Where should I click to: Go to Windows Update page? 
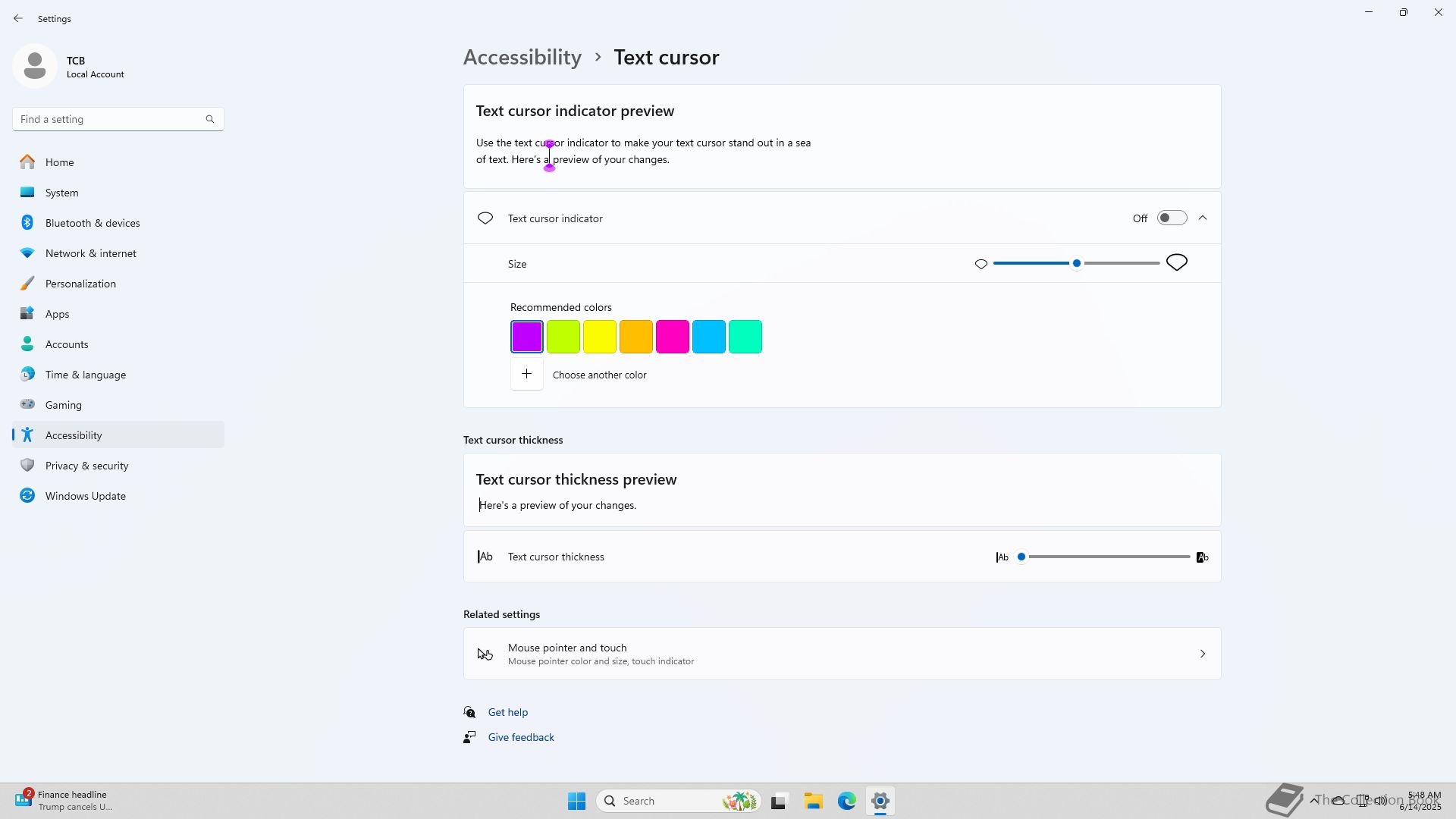tap(85, 496)
